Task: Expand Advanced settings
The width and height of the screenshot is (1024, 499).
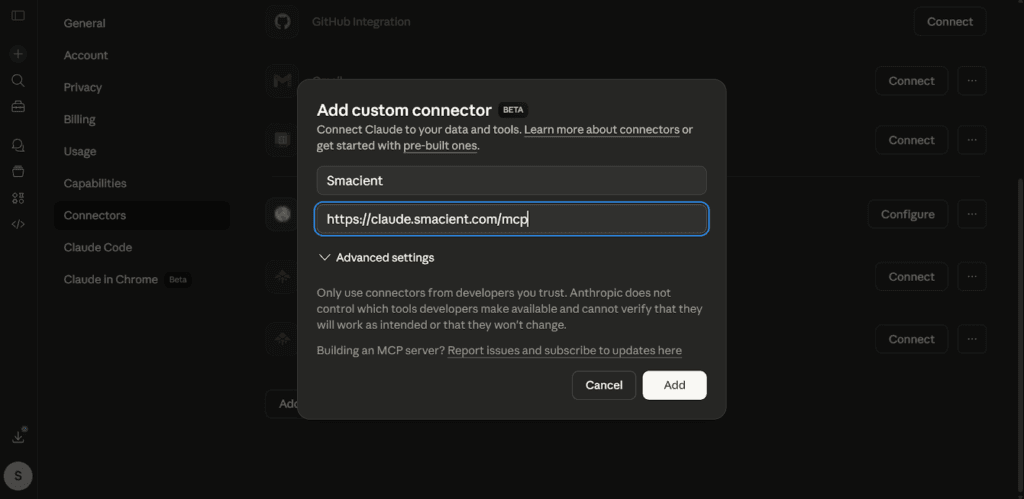Action: click(x=376, y=258)
